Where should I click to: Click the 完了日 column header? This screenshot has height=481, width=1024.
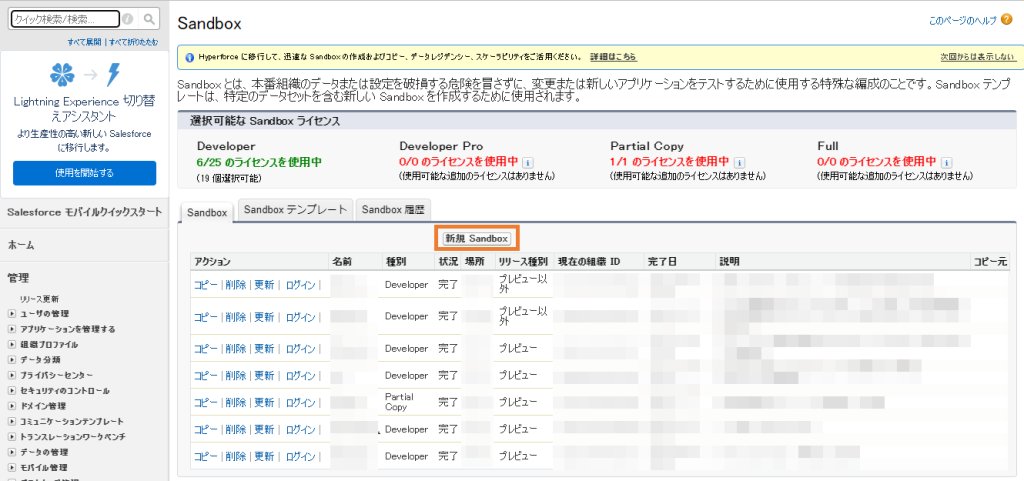pos(662,262)
